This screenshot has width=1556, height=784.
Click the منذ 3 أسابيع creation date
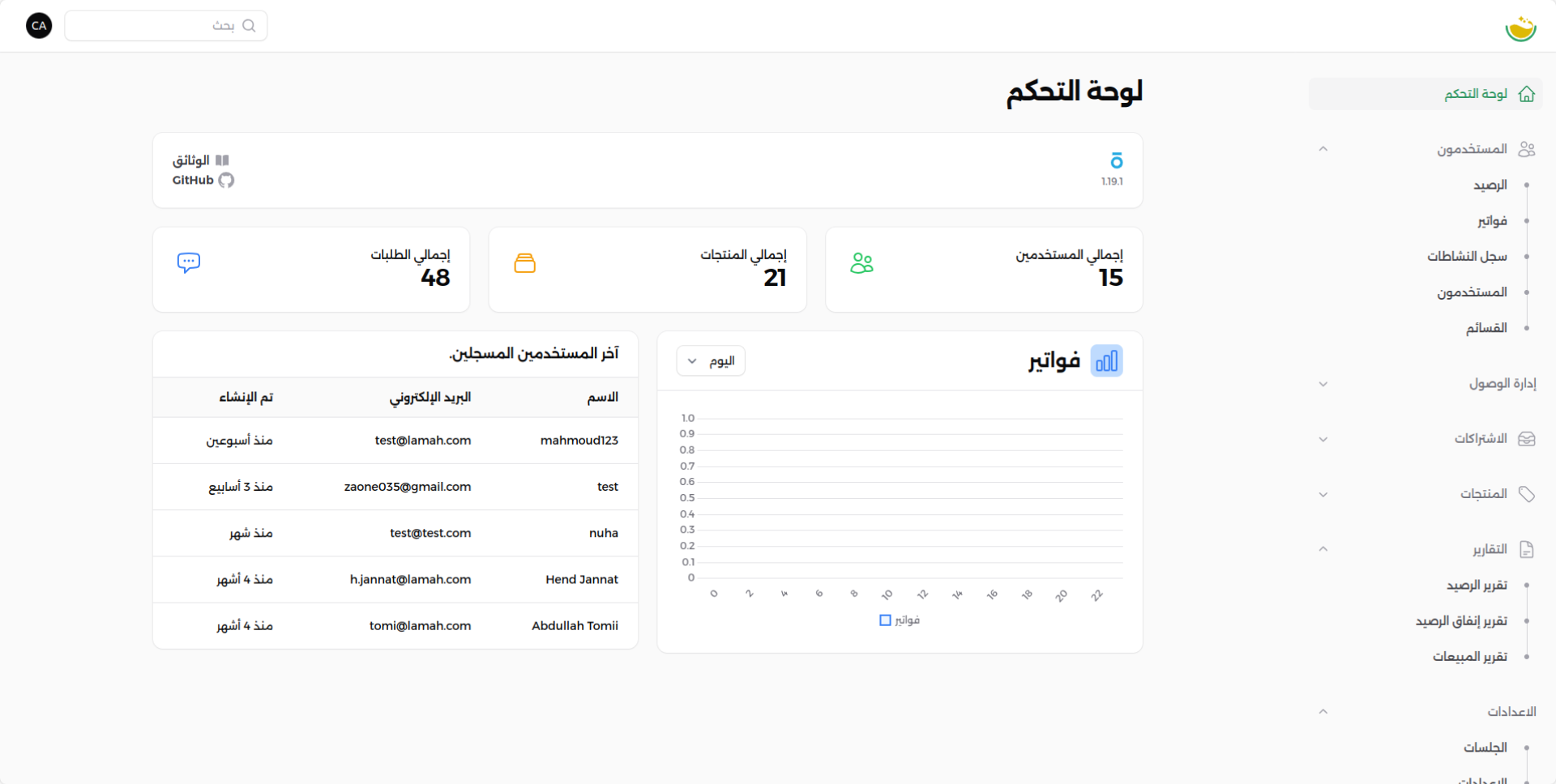pyautogui.click(x=241, y=487)
